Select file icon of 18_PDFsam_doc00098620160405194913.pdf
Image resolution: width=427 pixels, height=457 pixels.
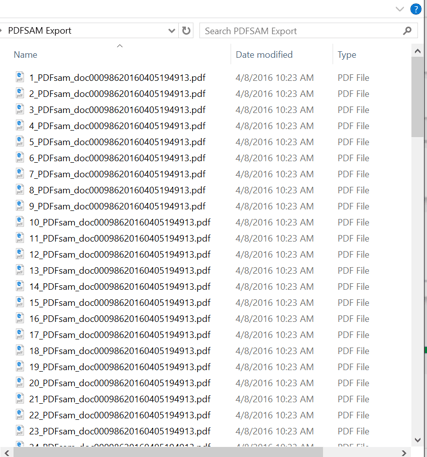[x=20, y=350]
